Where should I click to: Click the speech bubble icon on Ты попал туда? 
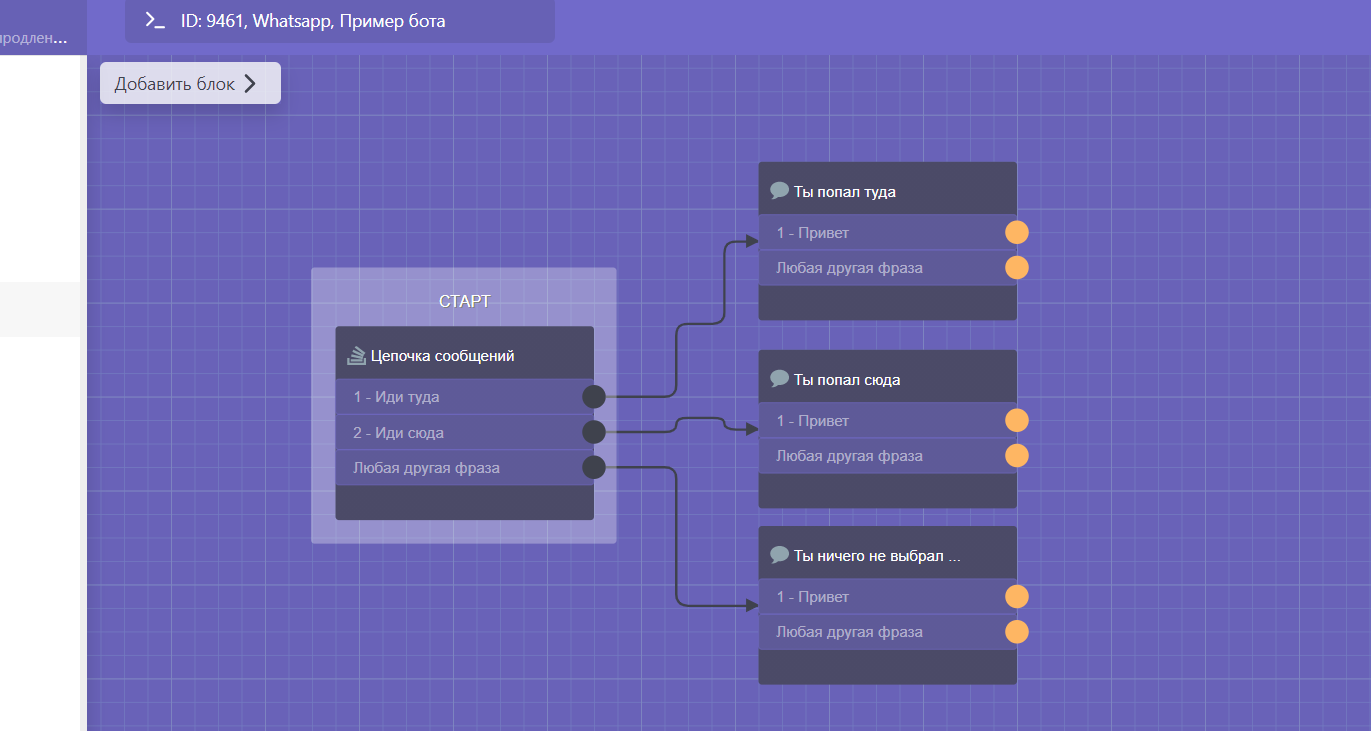coord(780,191)
